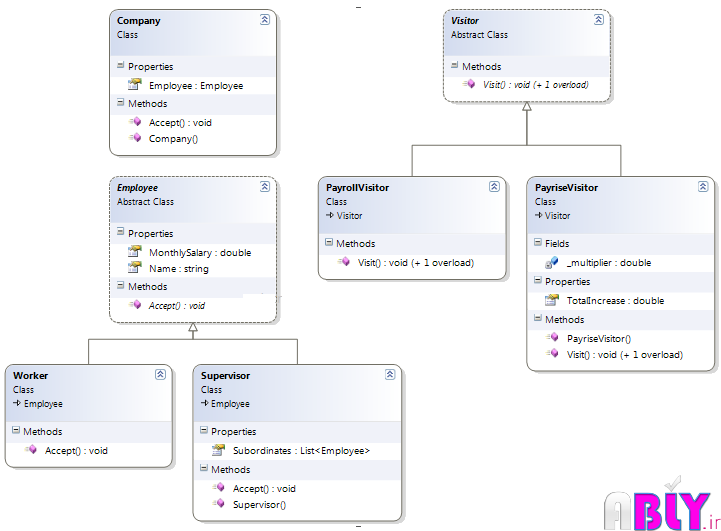Select the Visitor abstract class title
This screenshot has height=531, width=721.
click(x=464, y=21)
